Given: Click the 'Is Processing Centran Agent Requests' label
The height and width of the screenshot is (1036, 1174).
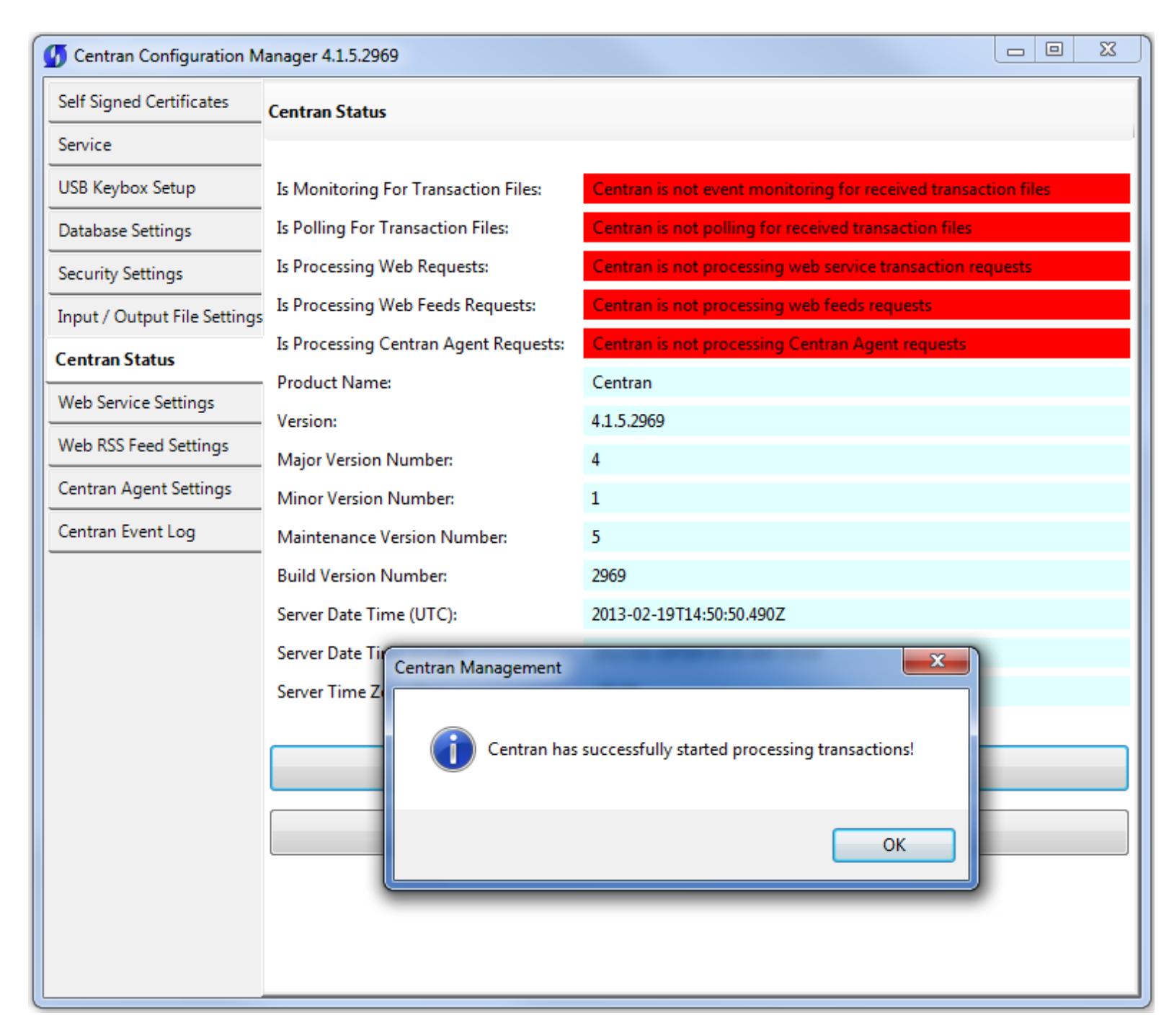Looking at the screenshot, I should pos(420,344).
